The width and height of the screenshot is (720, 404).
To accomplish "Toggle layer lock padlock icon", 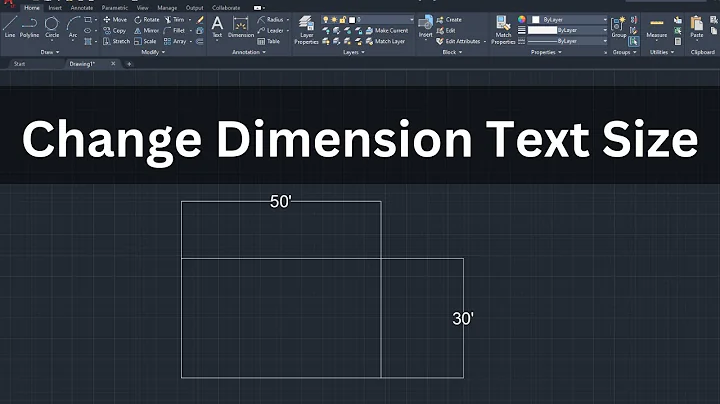I will point(343,20).
